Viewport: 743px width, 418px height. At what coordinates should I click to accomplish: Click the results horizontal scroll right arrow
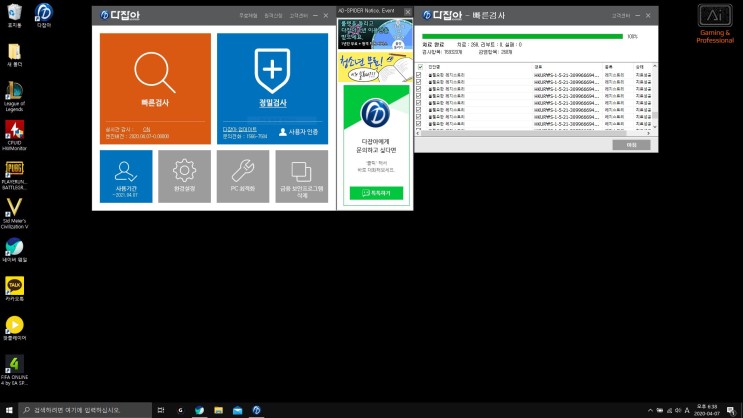coord(648,133)
